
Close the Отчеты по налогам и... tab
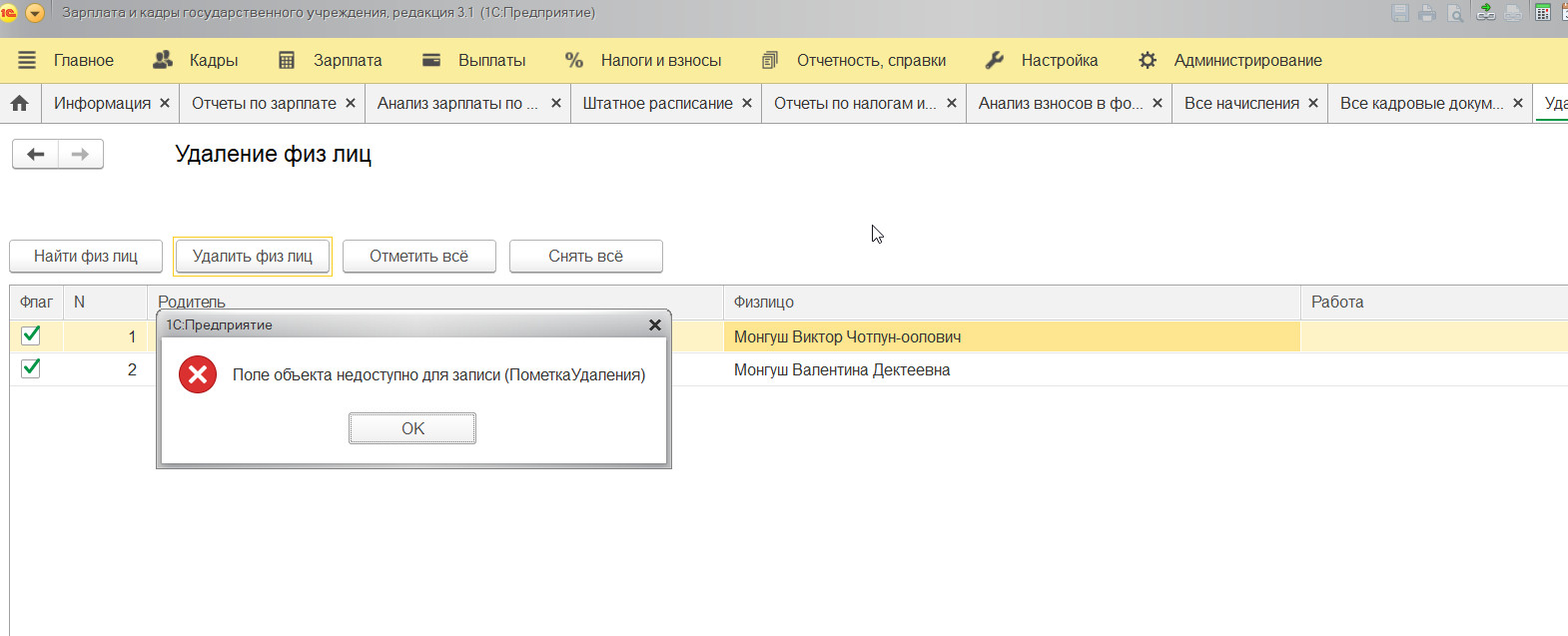tap(952, 103)
